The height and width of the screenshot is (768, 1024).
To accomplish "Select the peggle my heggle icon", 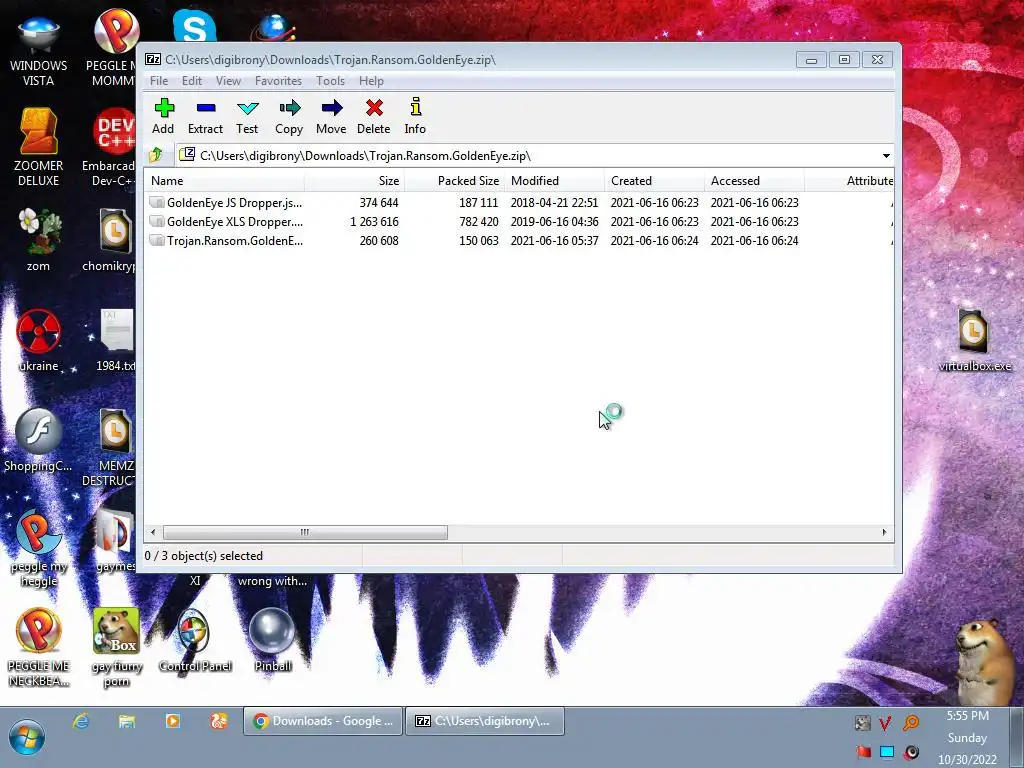I will coord(39,549).
